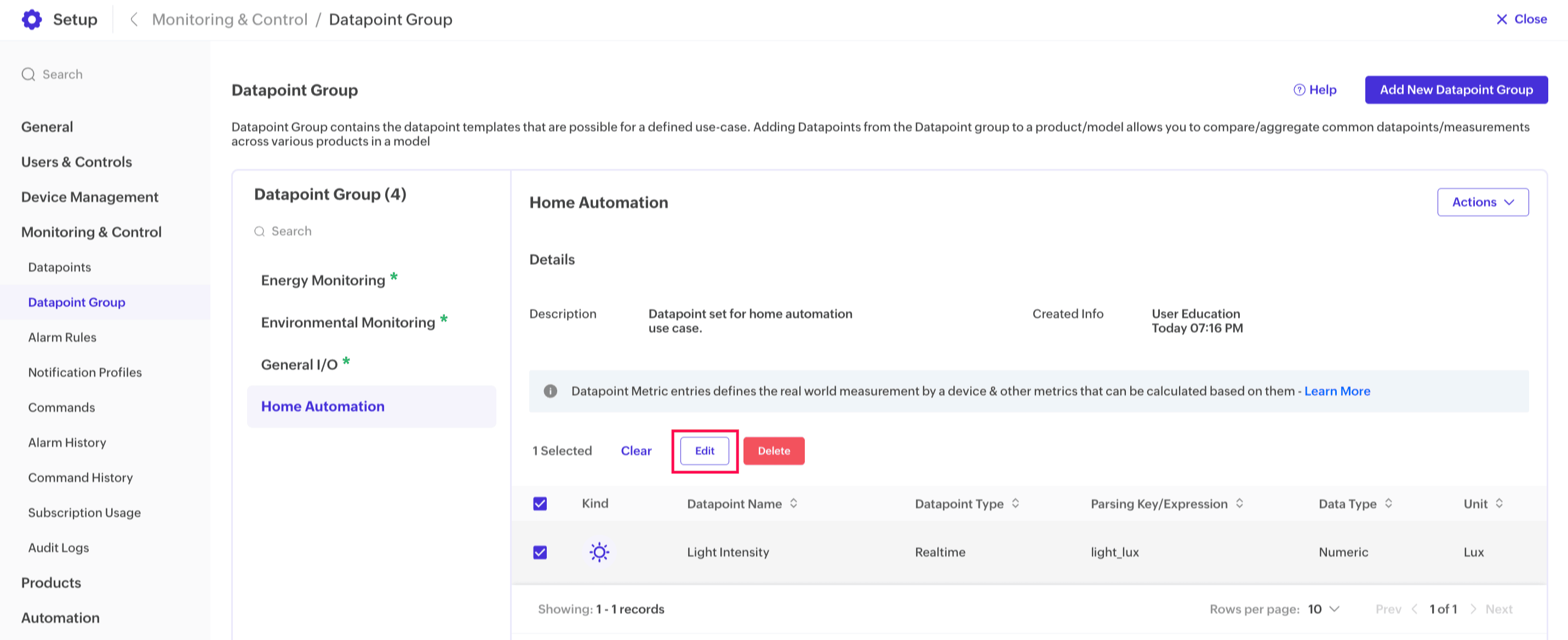Sort by Datapoint Type column arrows
The image size is (1568, 640).
click(1015, 503)
